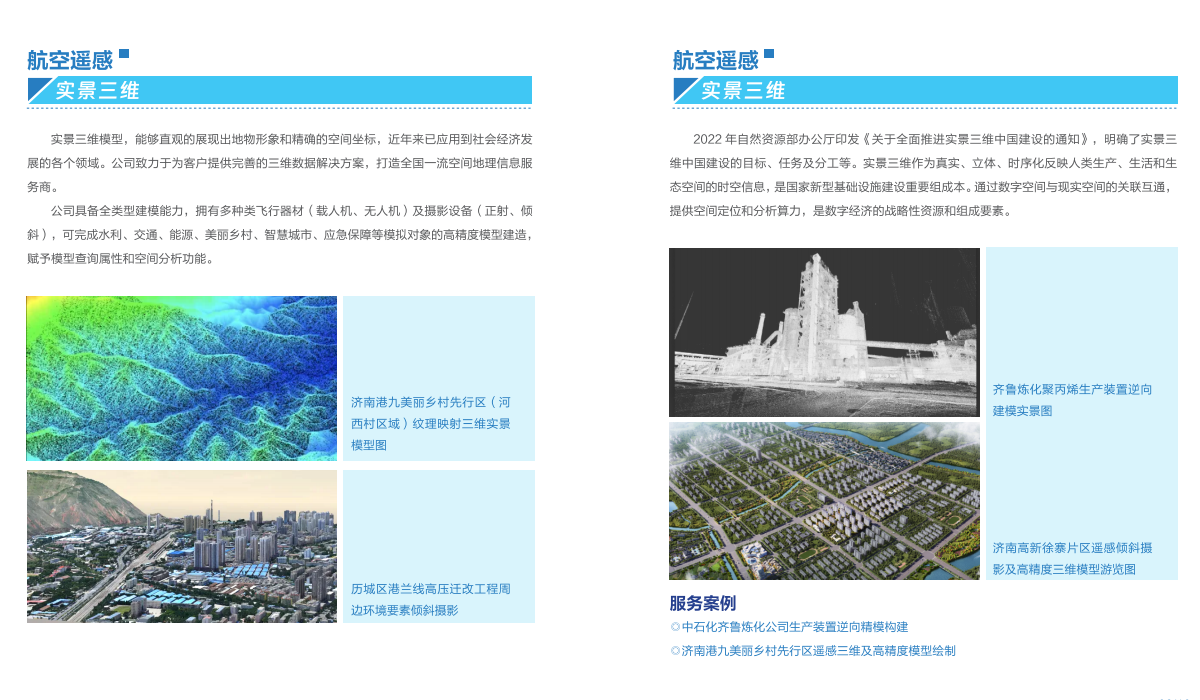
Task: Select the left-page 航空遥感 heading text
Action: tap(70, 61)
